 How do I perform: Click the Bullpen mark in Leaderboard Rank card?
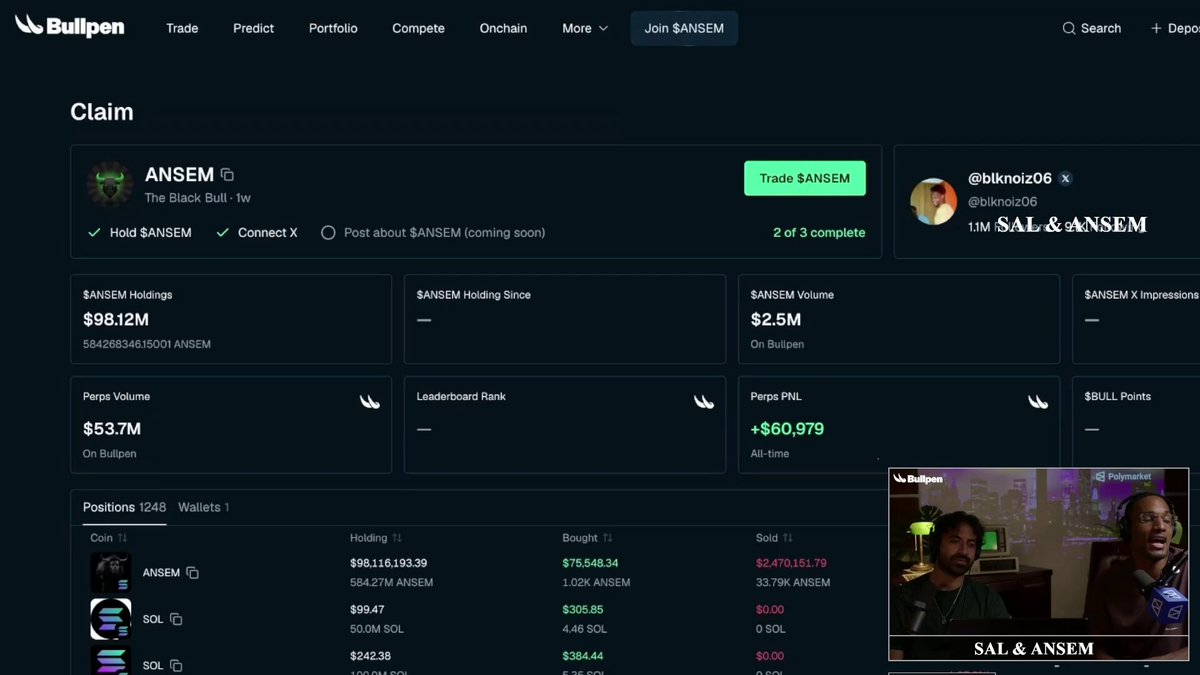coord(704,402)
